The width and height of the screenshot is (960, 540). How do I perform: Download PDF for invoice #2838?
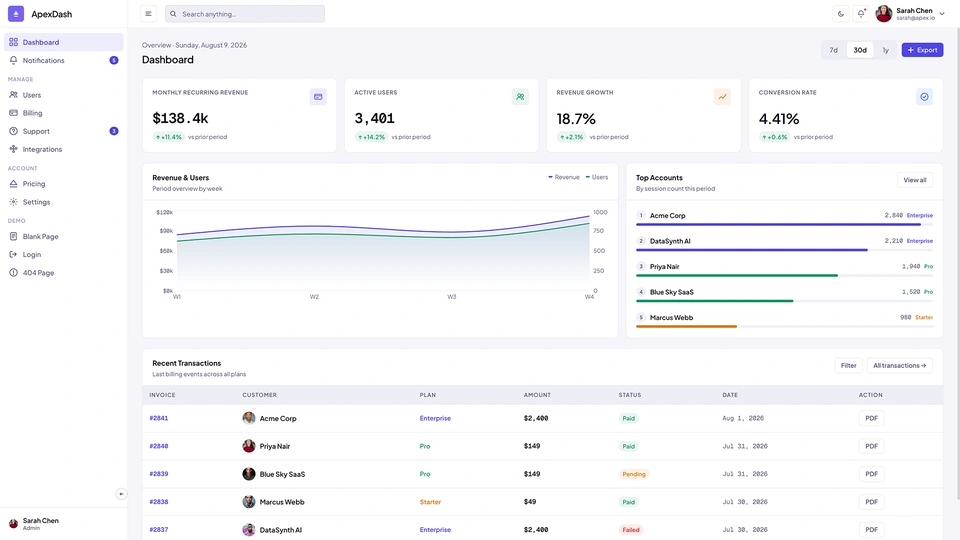pos(871,501)
